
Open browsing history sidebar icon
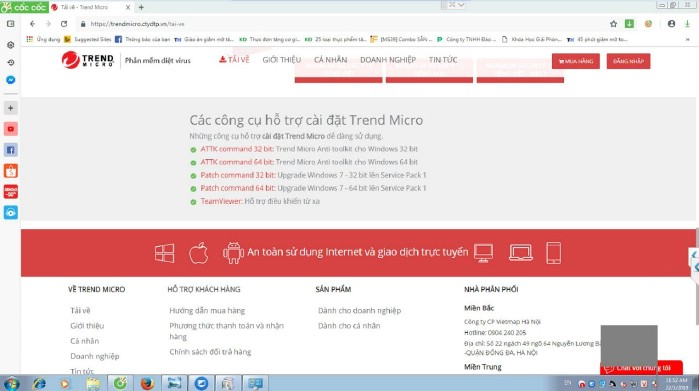(11, 62)
